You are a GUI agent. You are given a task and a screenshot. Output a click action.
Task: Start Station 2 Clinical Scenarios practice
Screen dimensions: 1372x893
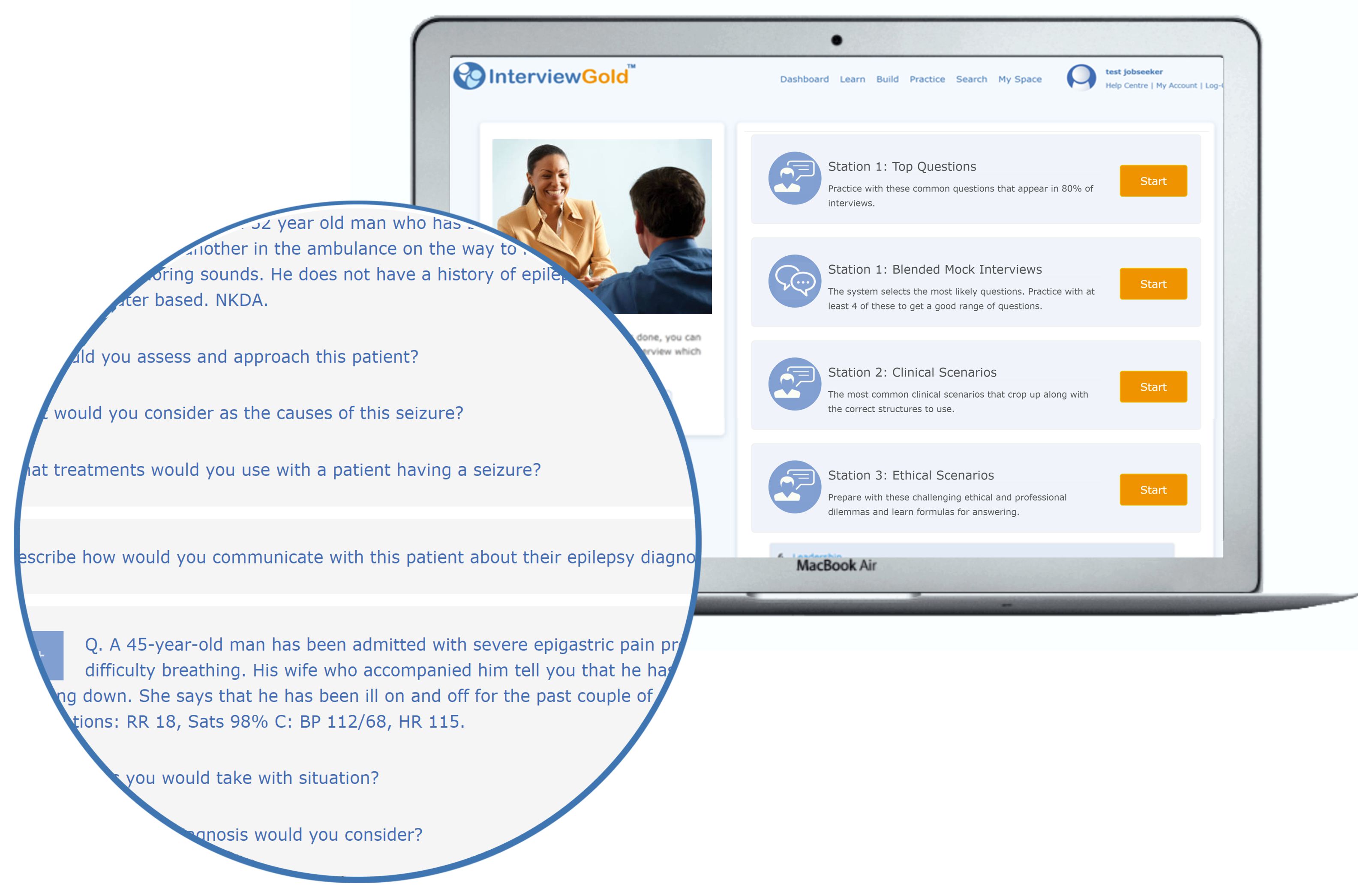(1153, 387)
